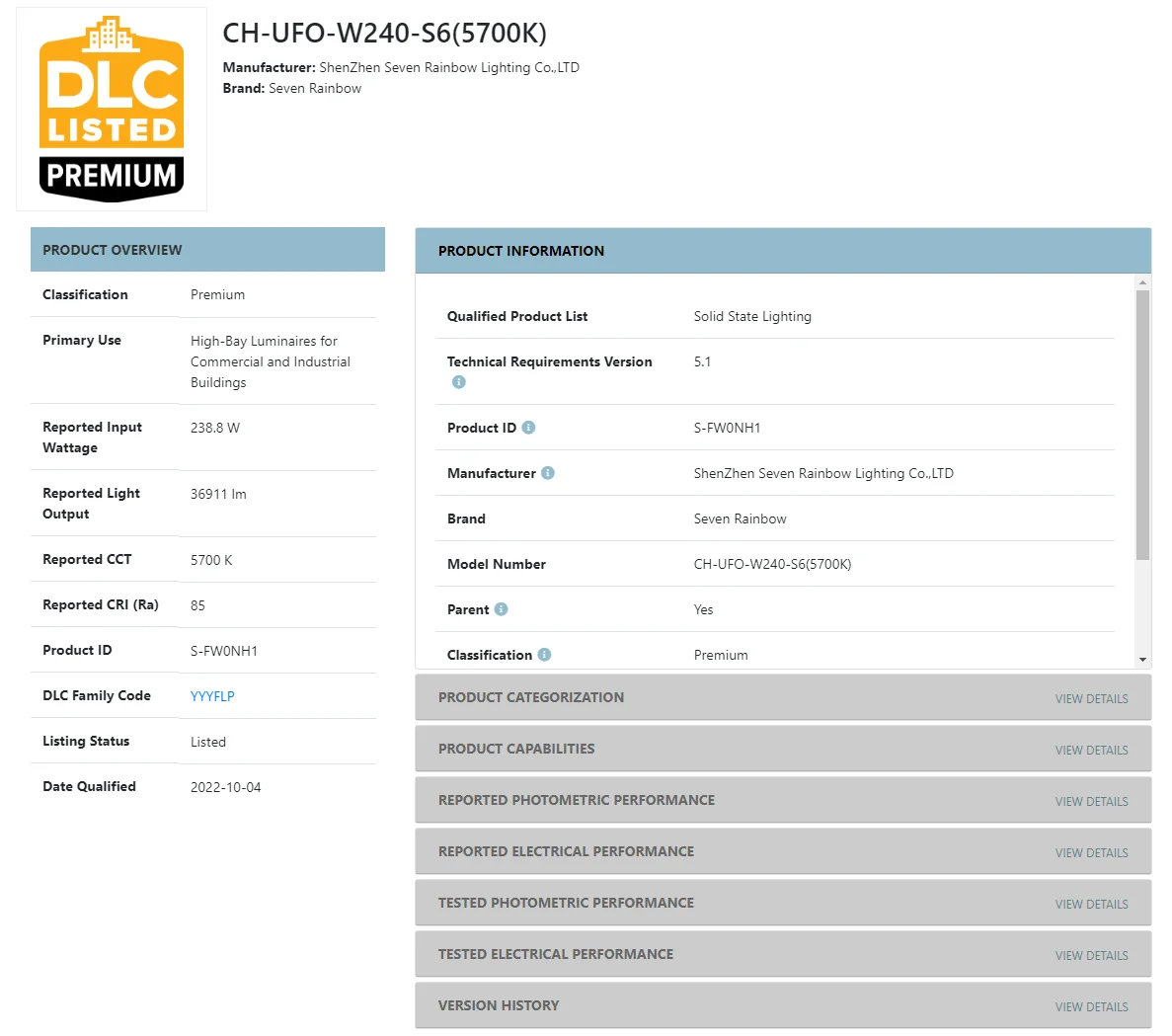
Task: Click the Product Information scrollbar up arrow
Action: pyautogui.click(x=1142, y=282)
